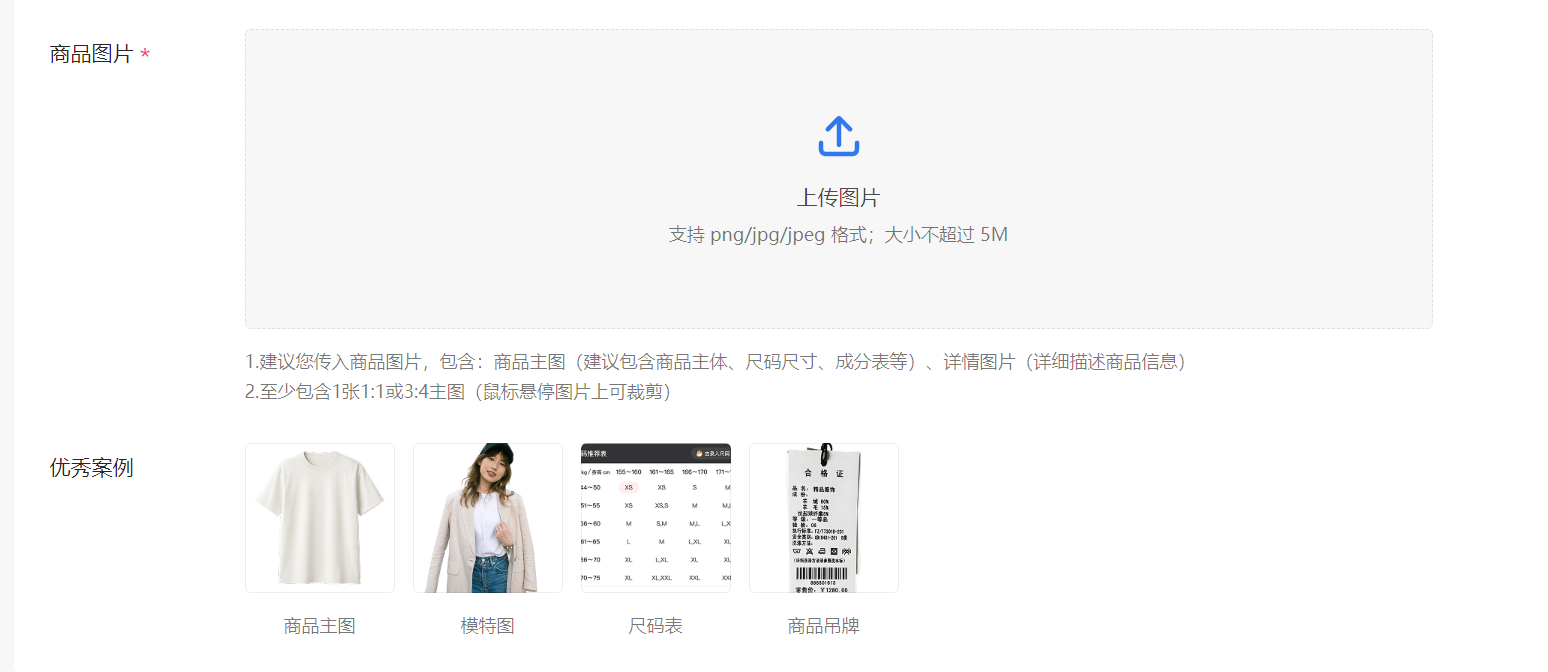Select the highlighted XS cell in the size chart
This screenshot has width=1548, height=672.
[x=629, y=487]
